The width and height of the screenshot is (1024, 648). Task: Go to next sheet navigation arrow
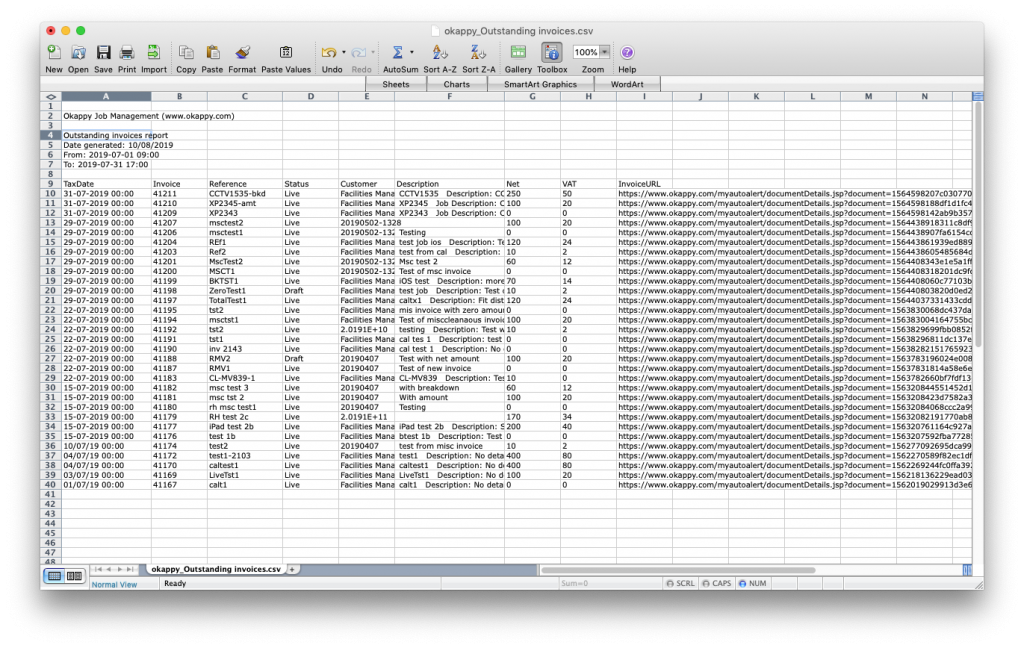[120, 570]
